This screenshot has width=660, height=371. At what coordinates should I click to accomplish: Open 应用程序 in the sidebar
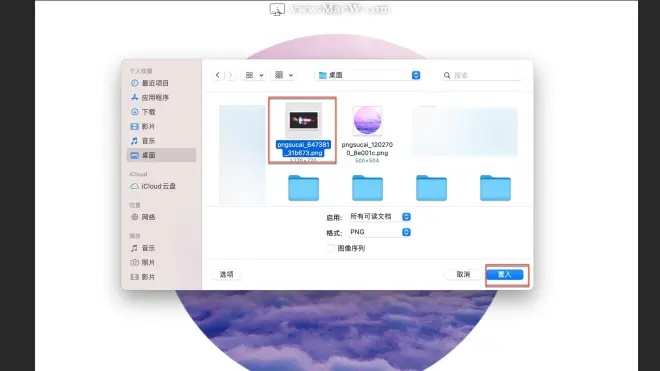point(161,97)
